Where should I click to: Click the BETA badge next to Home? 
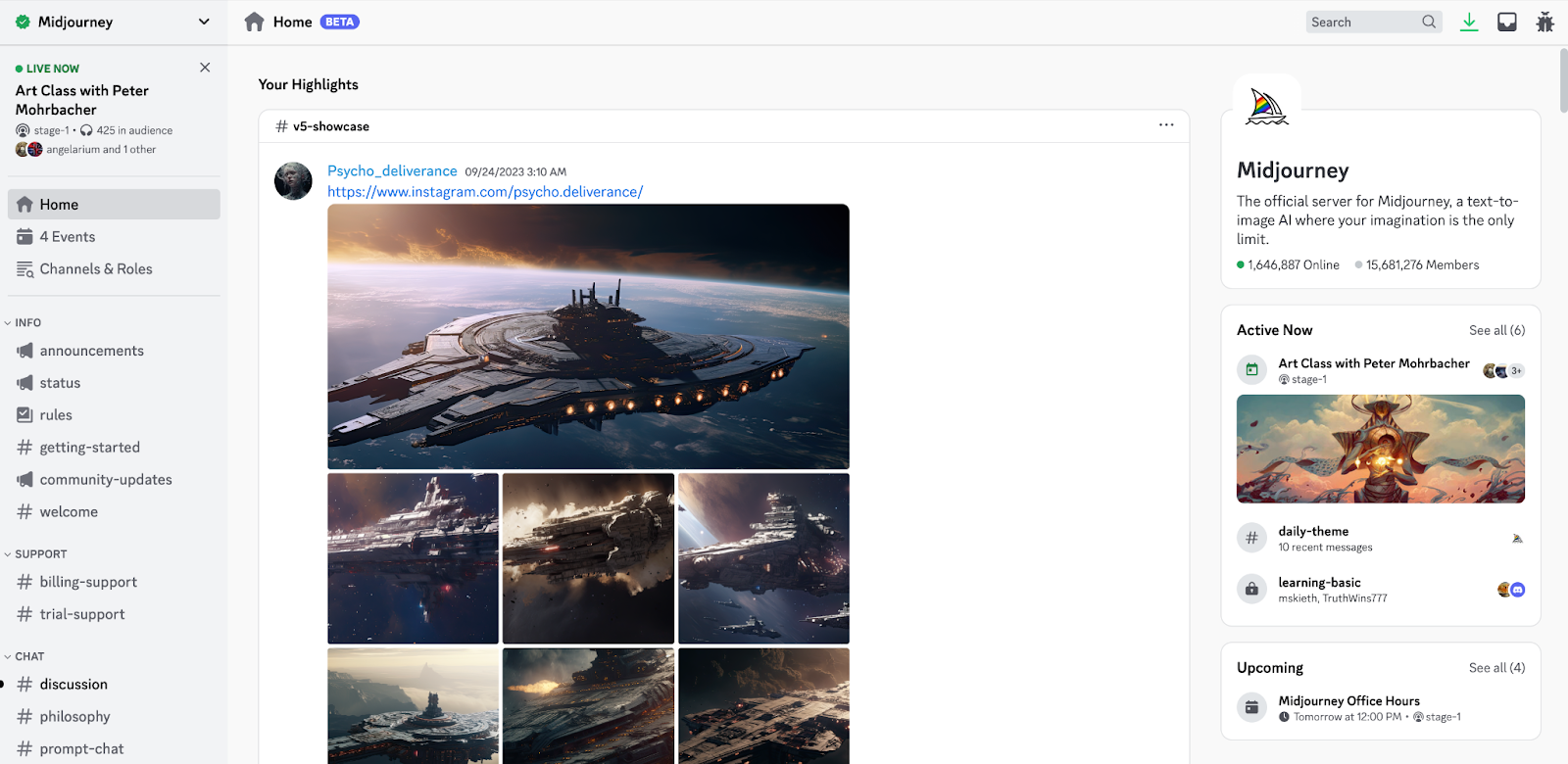click(x=340, y=22)
